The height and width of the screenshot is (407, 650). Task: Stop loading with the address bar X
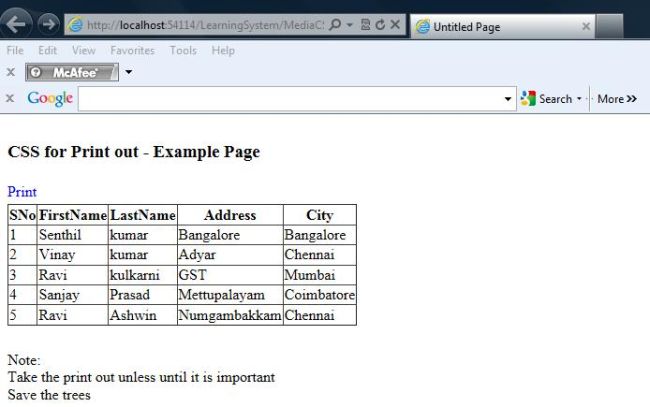[x=395, y=24]
